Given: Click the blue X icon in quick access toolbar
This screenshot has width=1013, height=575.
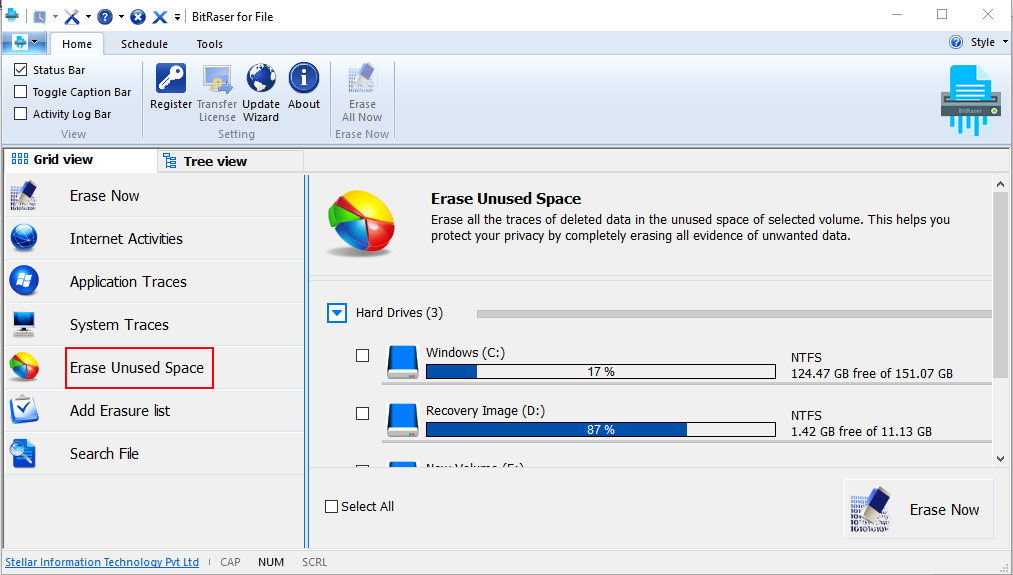Looking at the screenshot, I should tap(160, 17).
